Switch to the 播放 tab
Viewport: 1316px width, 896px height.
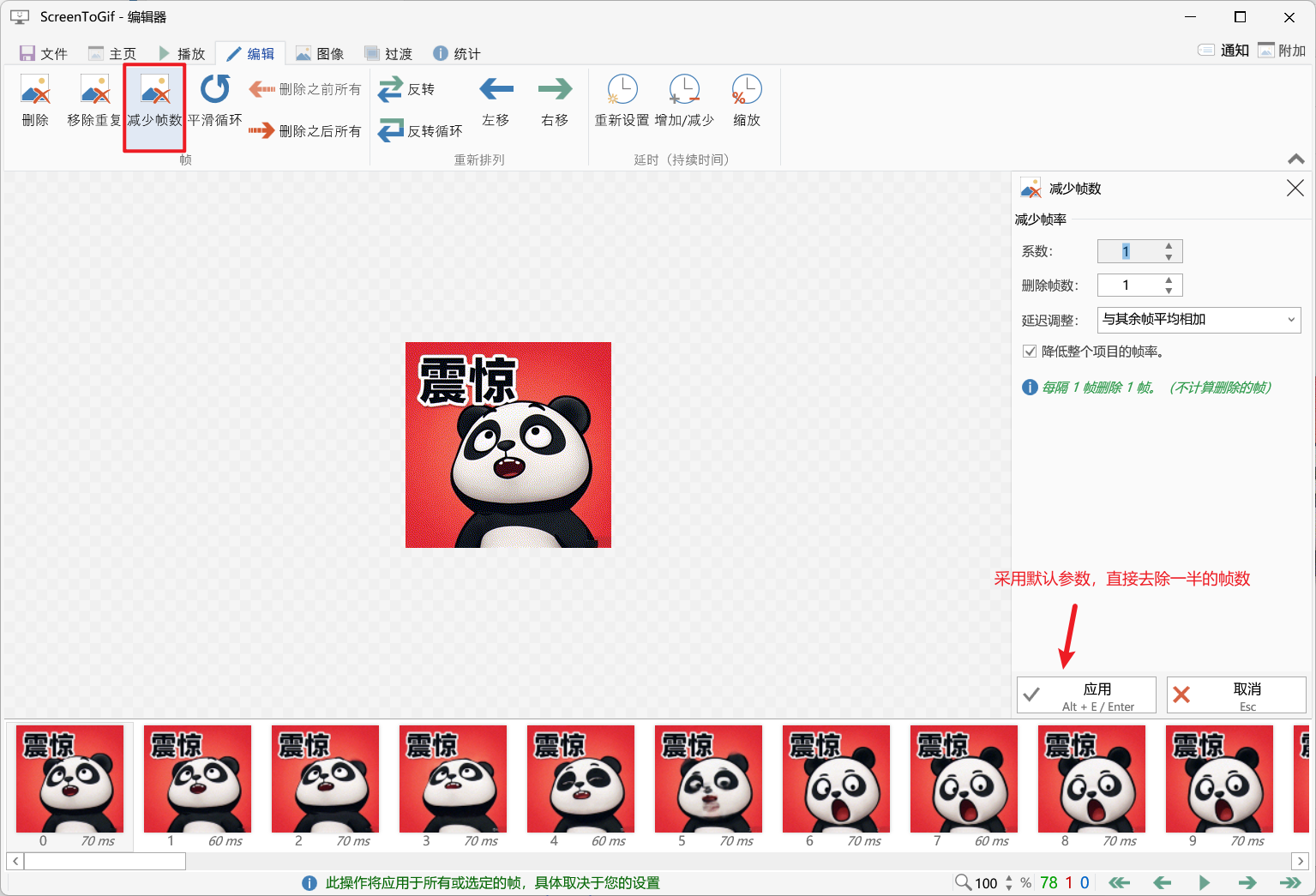tap(181, 53)
